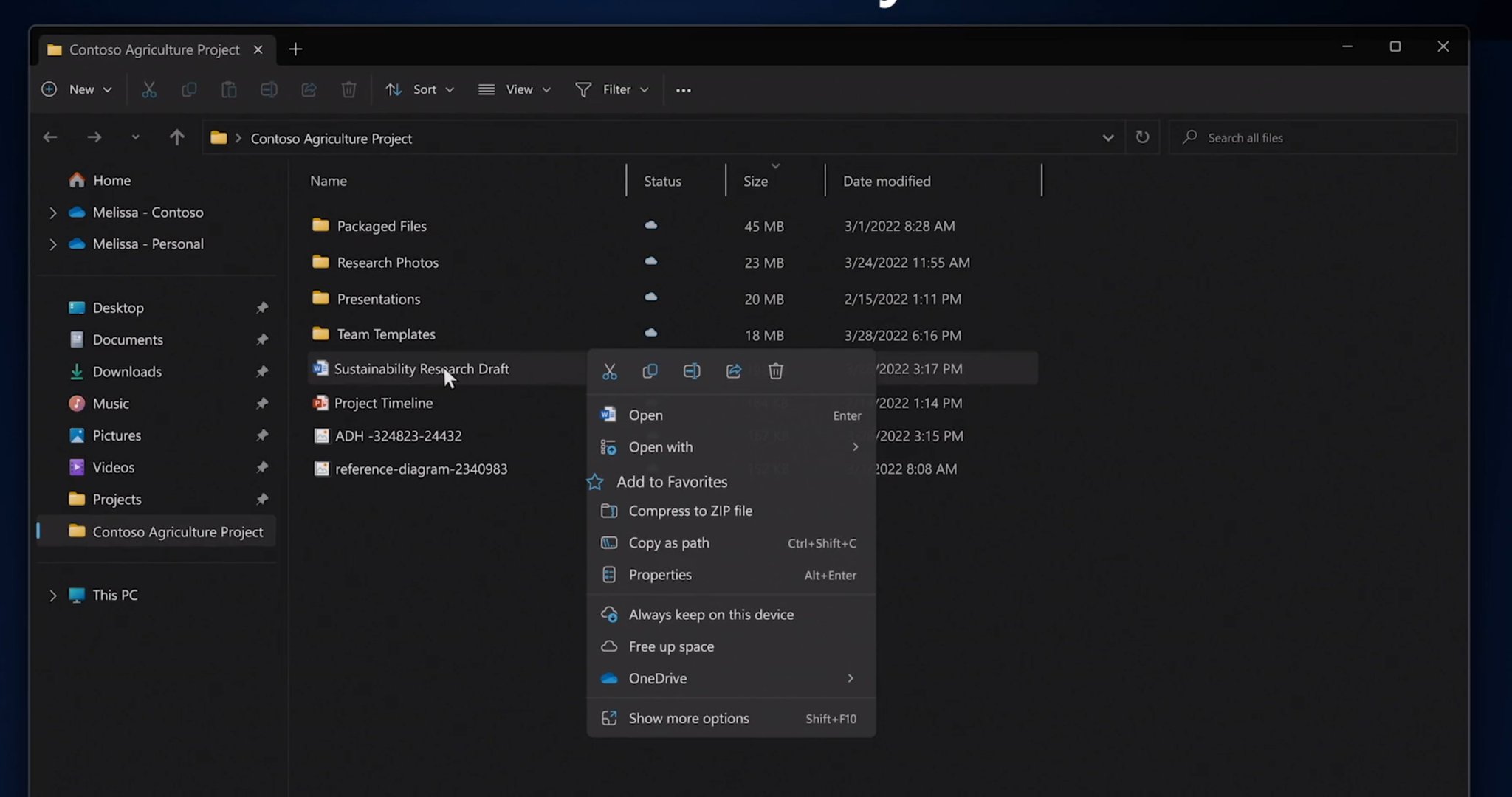Image resolution: width=1512 pixels, height=797 pixels.
Task: Open a new File Explorer tab
Action: click(295, 49)
